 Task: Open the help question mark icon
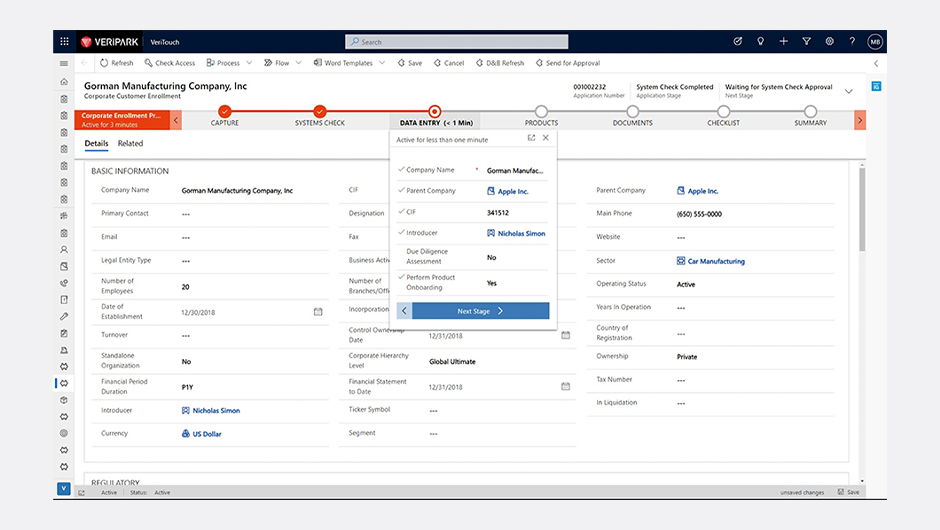(852, 41)
